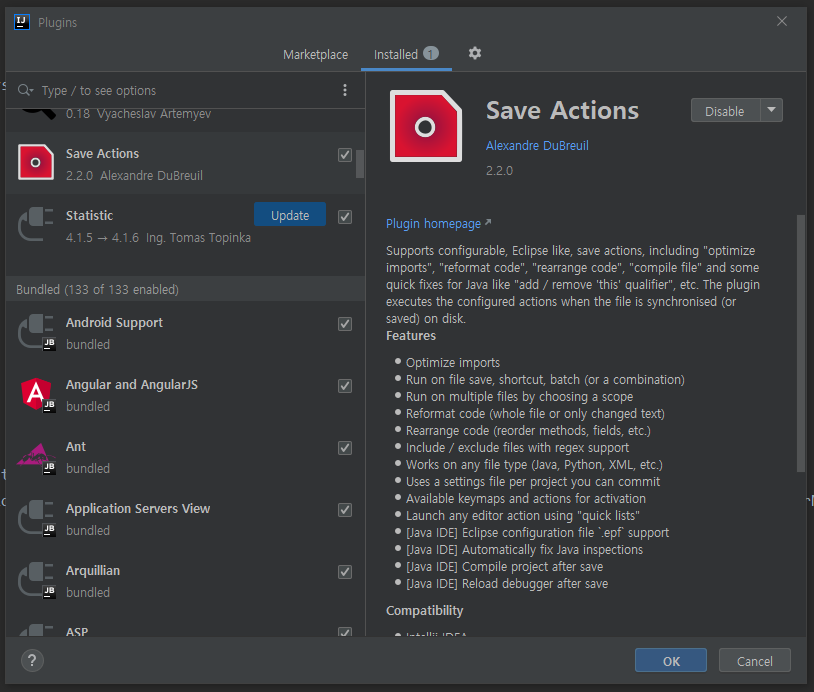814x692 pixels.
Task: Uncheck the Arquillian plugin checkbox
Action: coord(345,572)
